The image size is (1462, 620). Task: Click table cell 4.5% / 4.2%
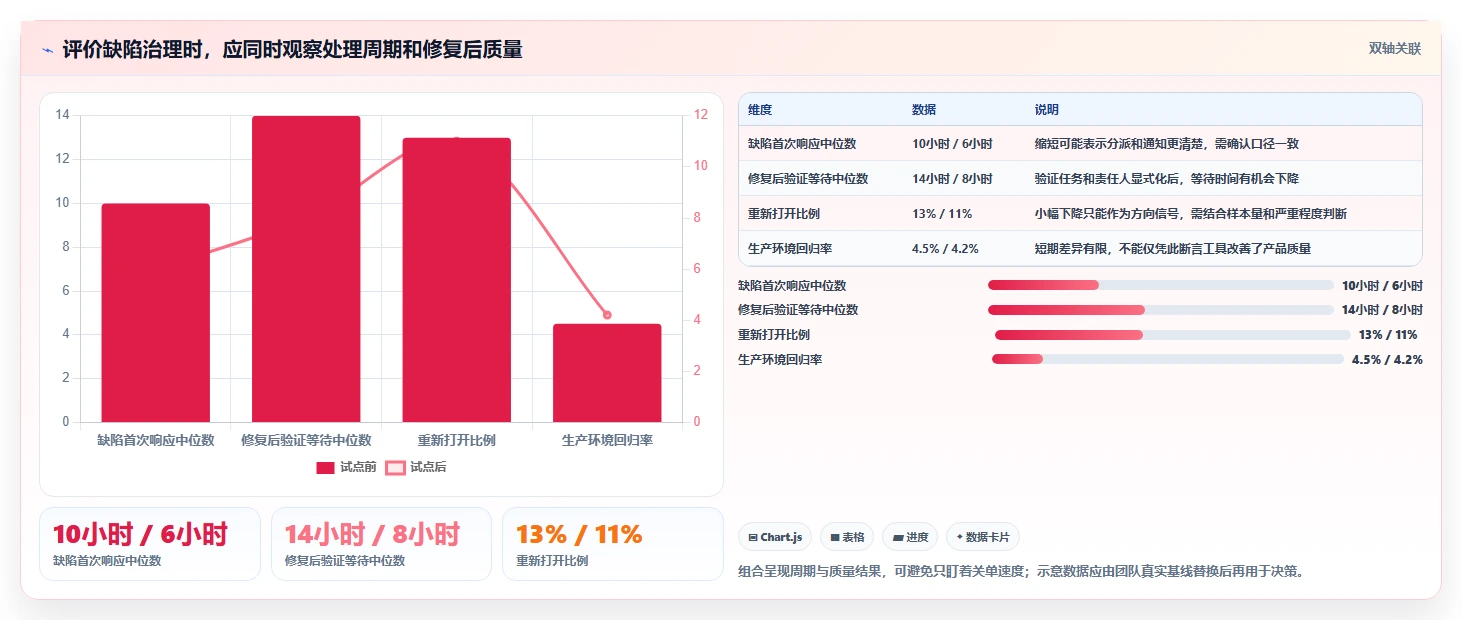point(945,249)
